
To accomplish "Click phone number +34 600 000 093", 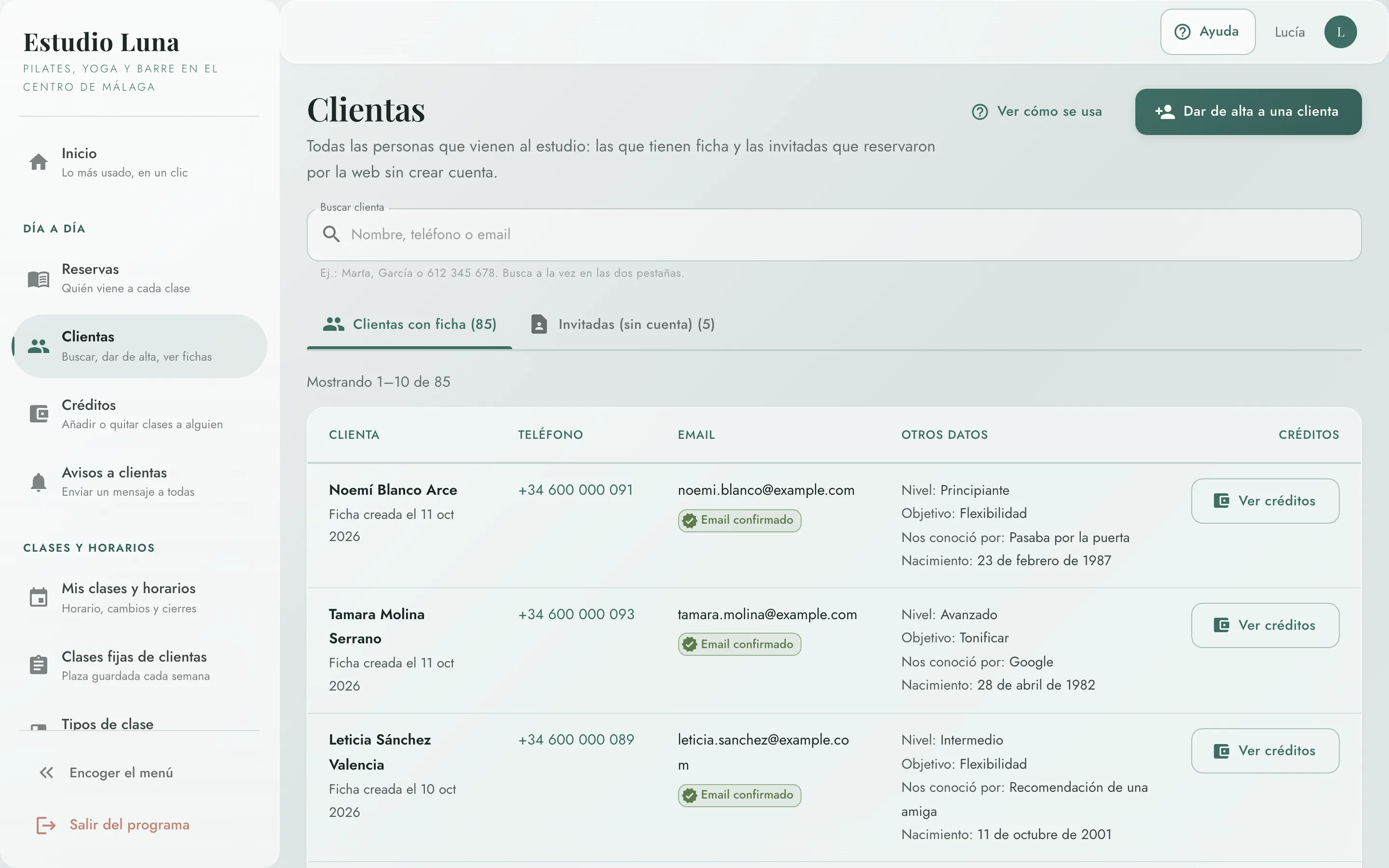I will pyautogui.click(x=576, y=614).
